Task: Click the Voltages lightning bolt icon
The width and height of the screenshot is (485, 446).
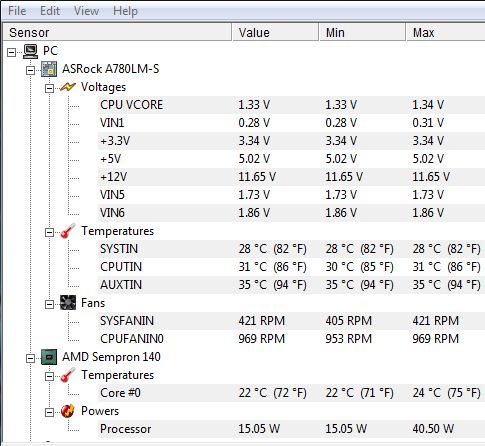Action: pyautogui.click(x=68, y=87)
